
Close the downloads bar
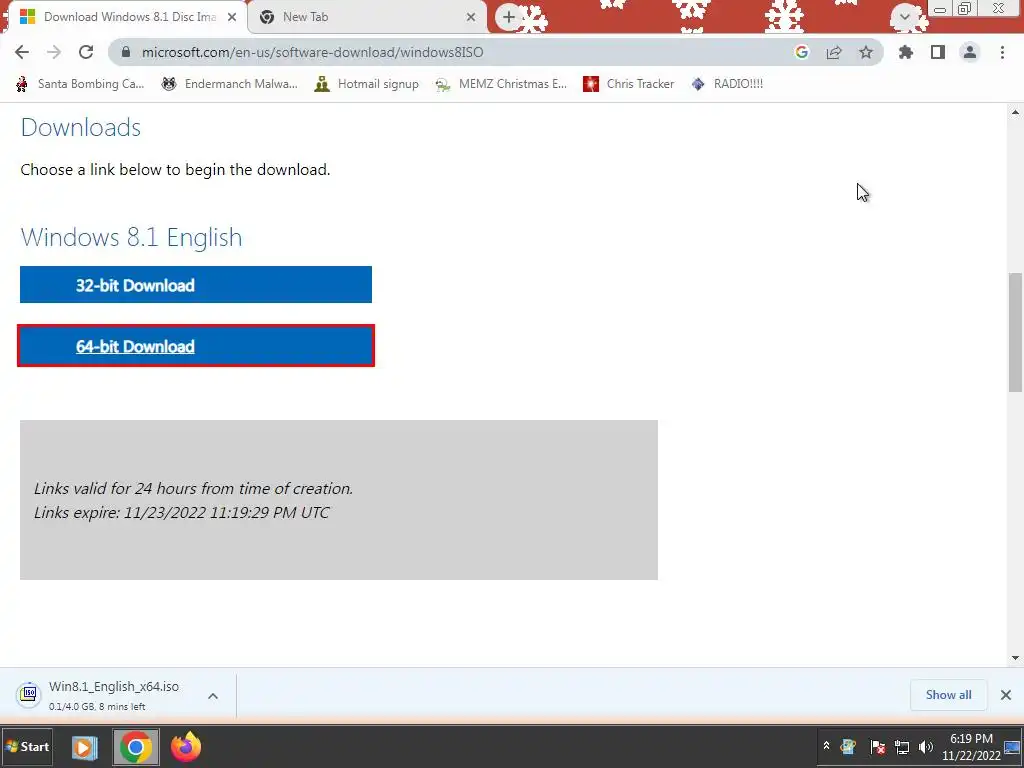(1006, 695)
